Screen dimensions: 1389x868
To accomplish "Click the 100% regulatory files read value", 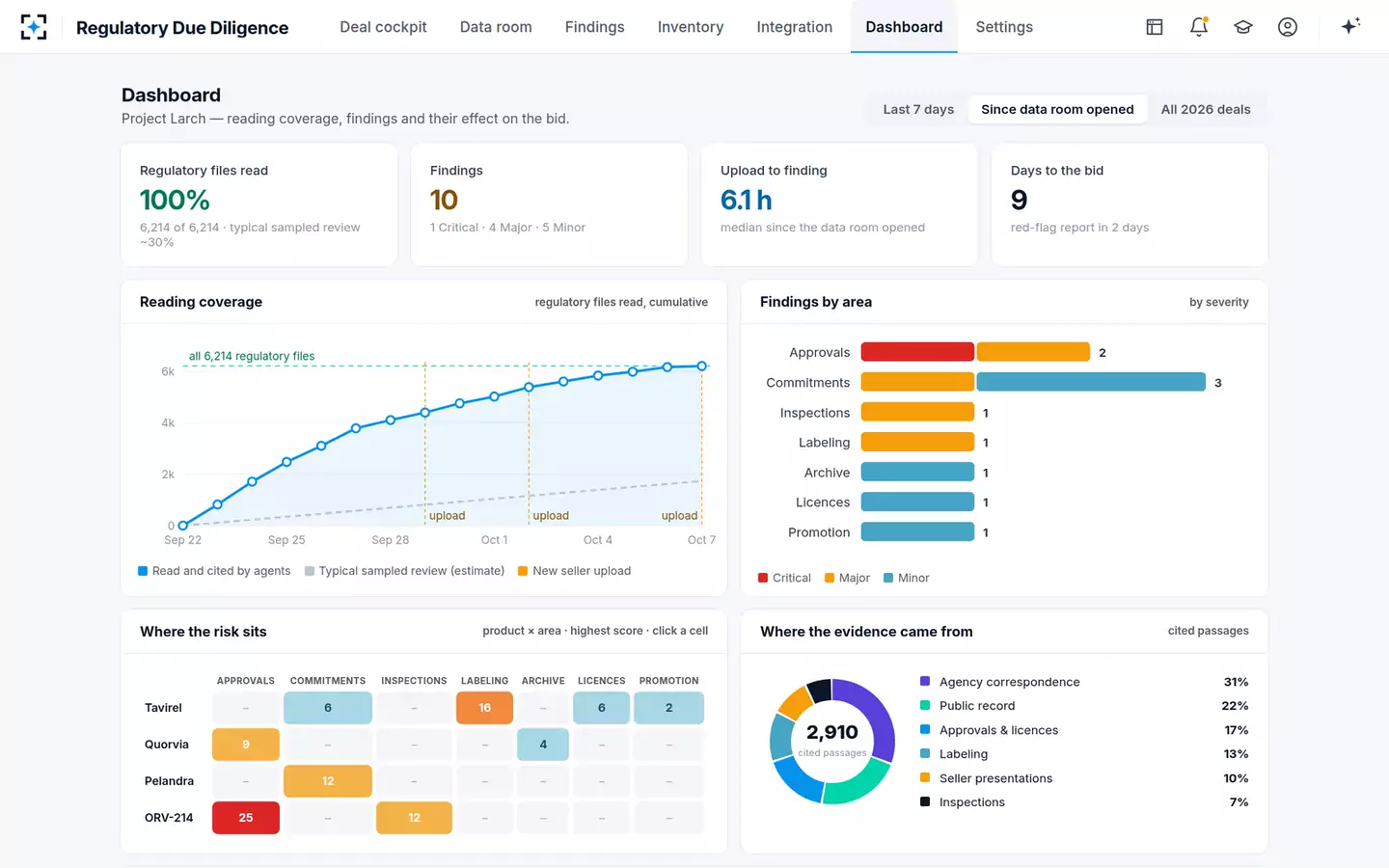I will [175, 200].
